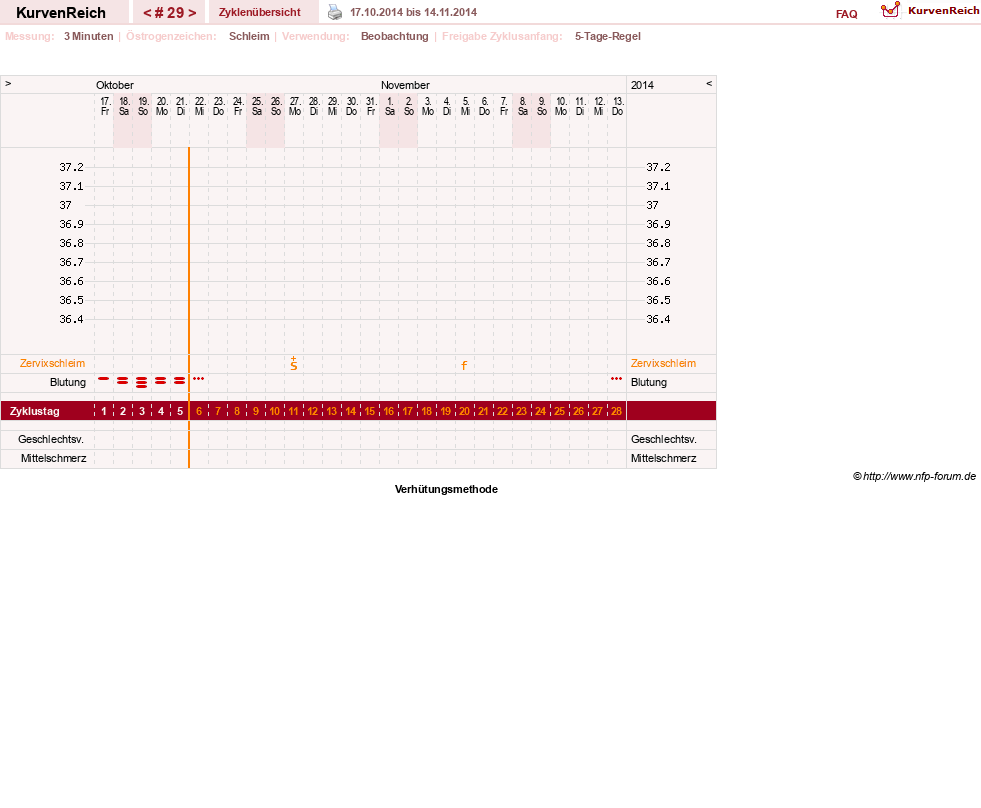The width and height of the screenshot is (981, 808).
Task: Click the 'Zyklustag' row label
Action: pos(34,411)
